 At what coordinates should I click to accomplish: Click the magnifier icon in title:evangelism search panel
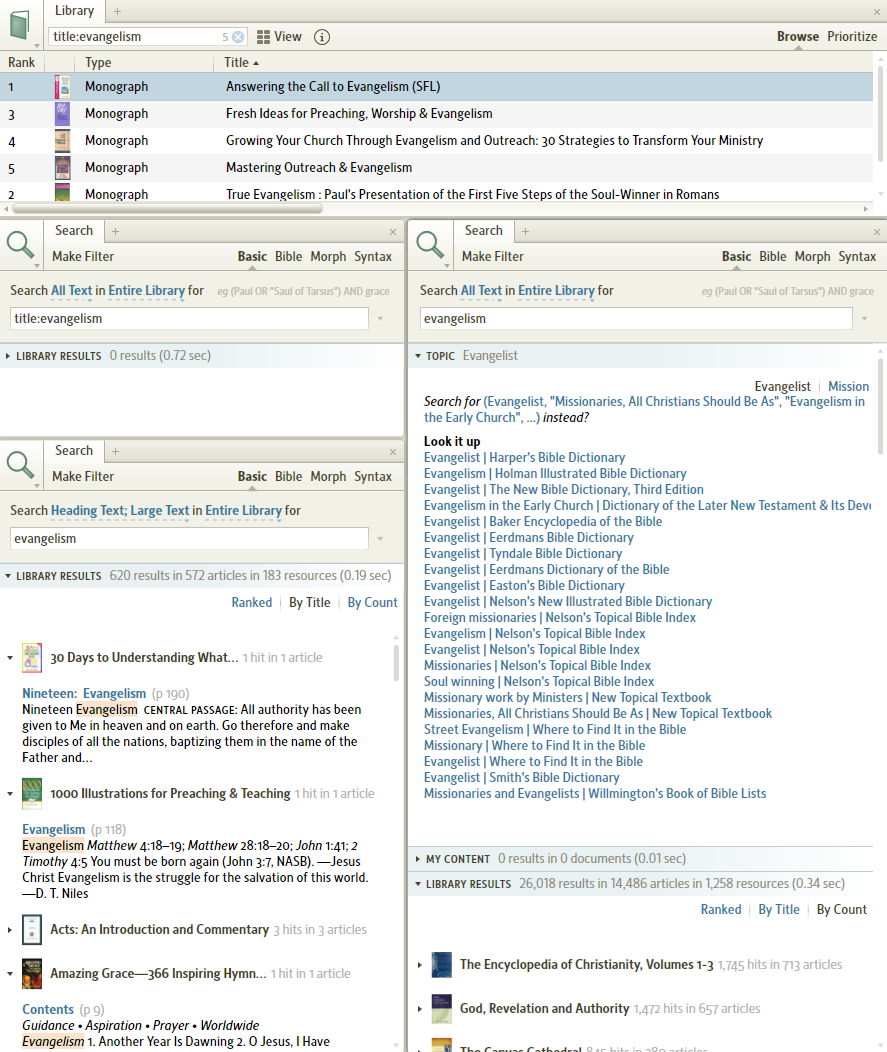pos(20,245)
